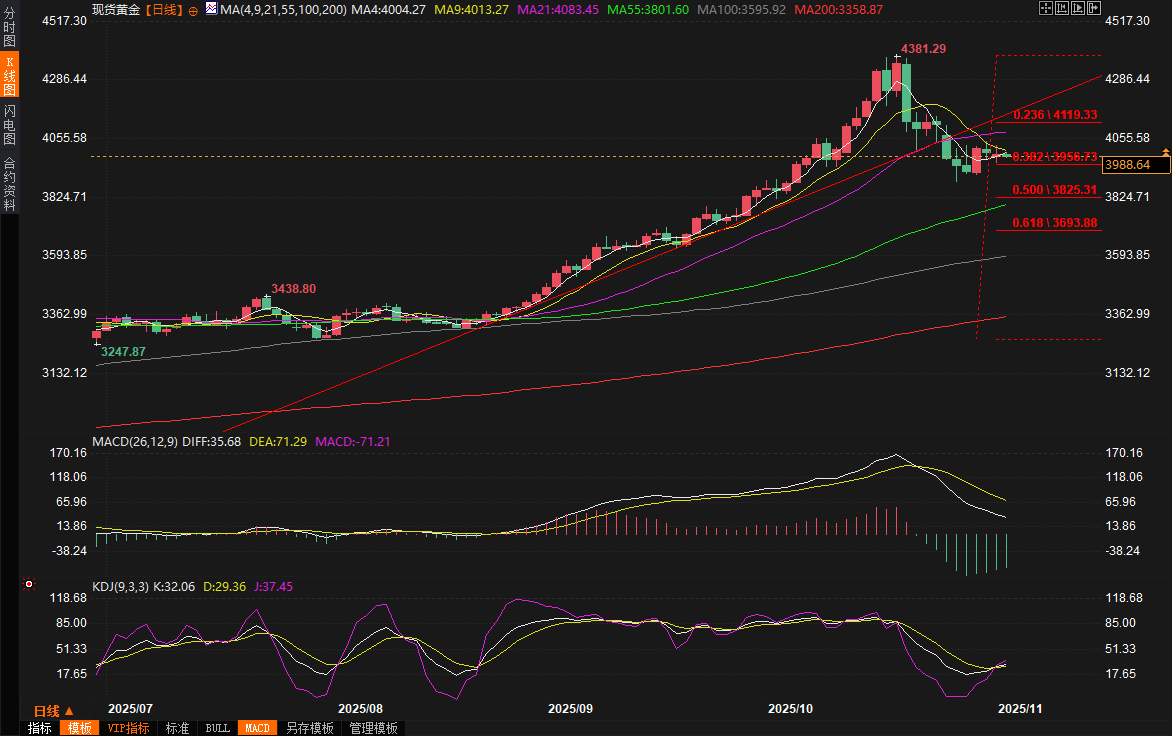1172x736 pixels.
Task: Open the 合约资料 sidebar tab
Action: pyautogui.click(x=9, y=184)
